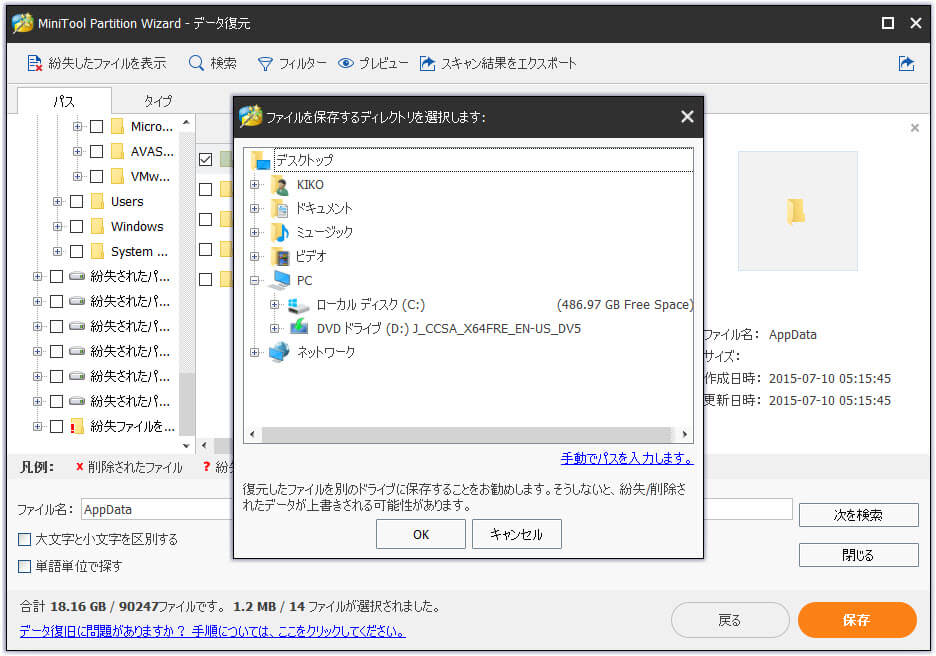Click the Close (閉じる) search button
The width and height of the screenshot is (936, 656).
pyautogui.click(x=858, y=555)
